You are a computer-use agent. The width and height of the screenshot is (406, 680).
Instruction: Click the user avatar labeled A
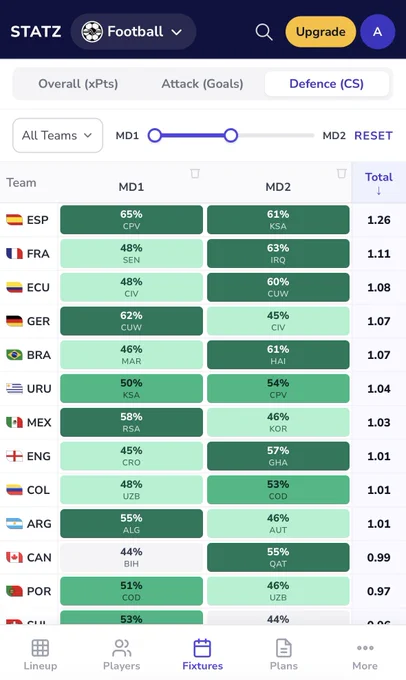pos(377,32)
